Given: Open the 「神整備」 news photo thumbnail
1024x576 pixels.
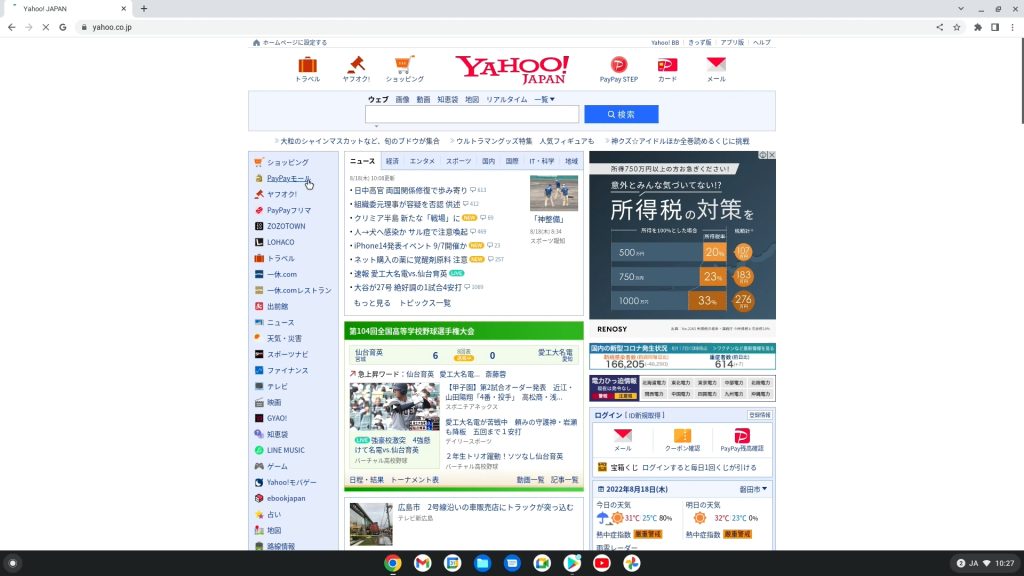Looking at the screenshot, I should (x=554, y=193).
